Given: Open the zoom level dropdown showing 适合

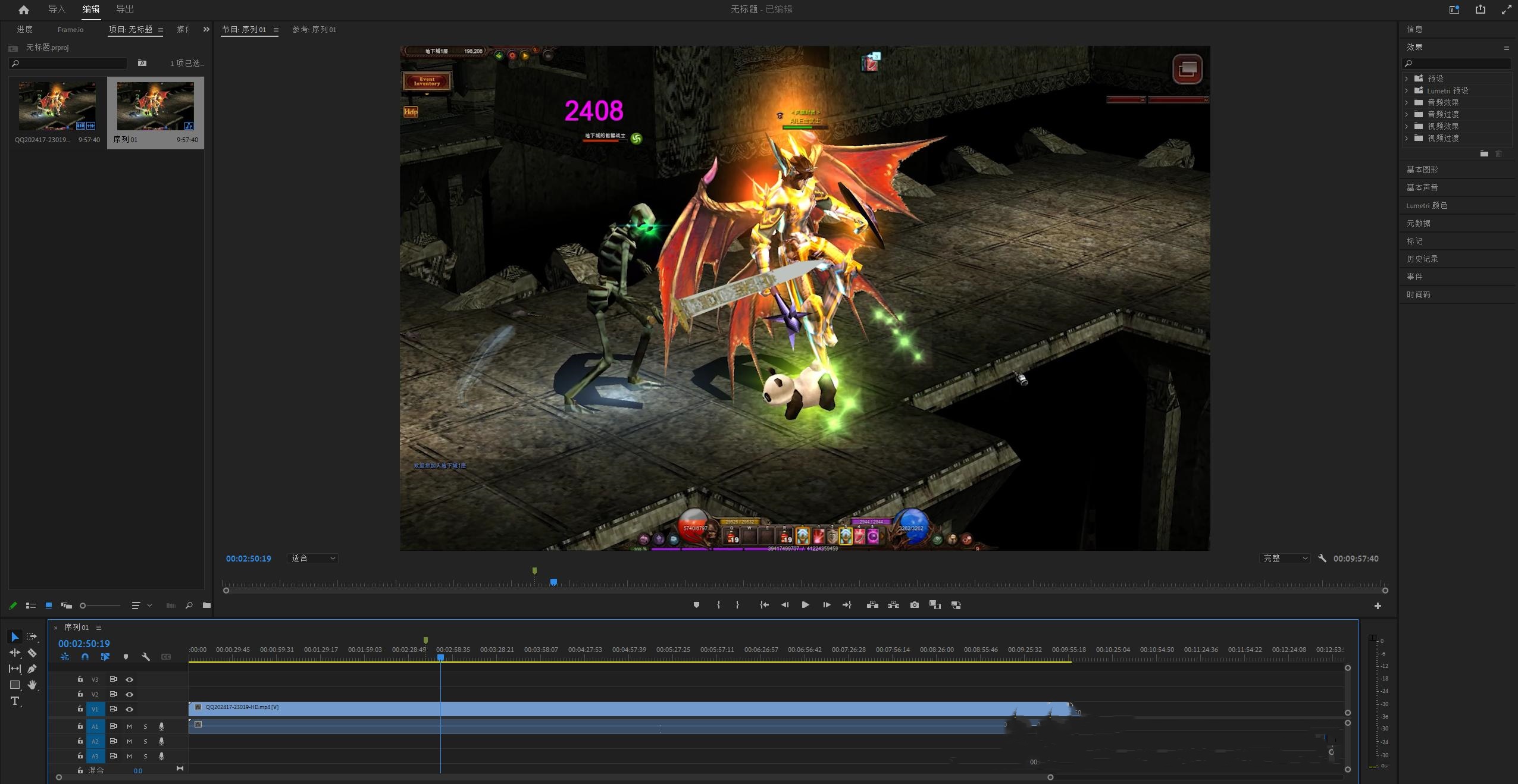Looking at the screenshot, I should [x=313, y=558].
